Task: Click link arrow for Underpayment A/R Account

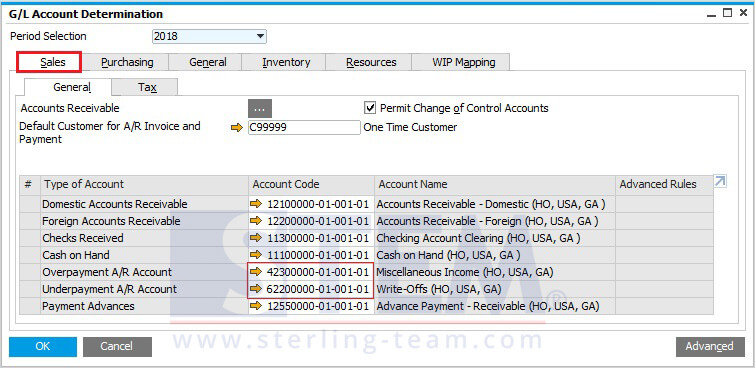Action: (256, 289)
